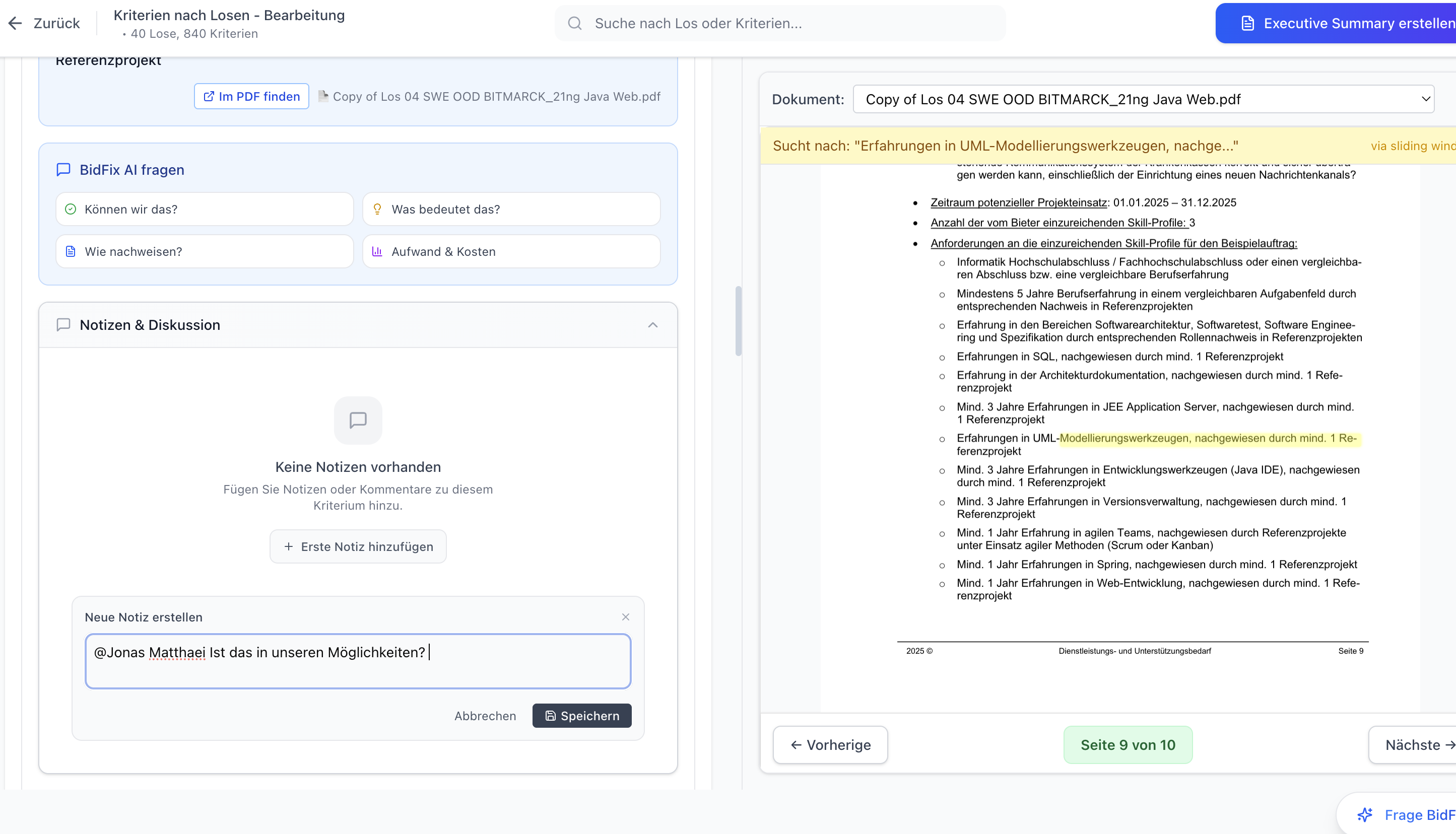This screenshot has width=1456, height=834.
Task: Close the Neue Notiz erstellen form
Action: point(625,617)
